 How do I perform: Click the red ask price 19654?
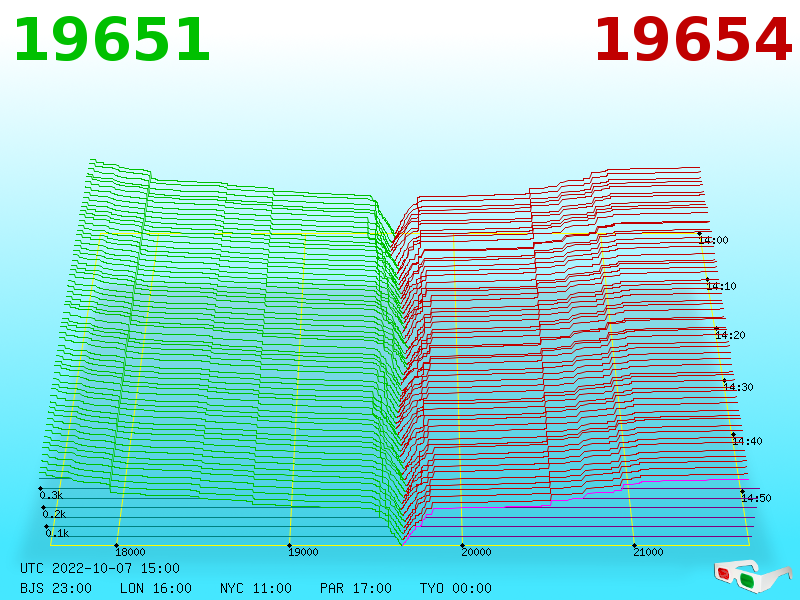coord(693,40)
